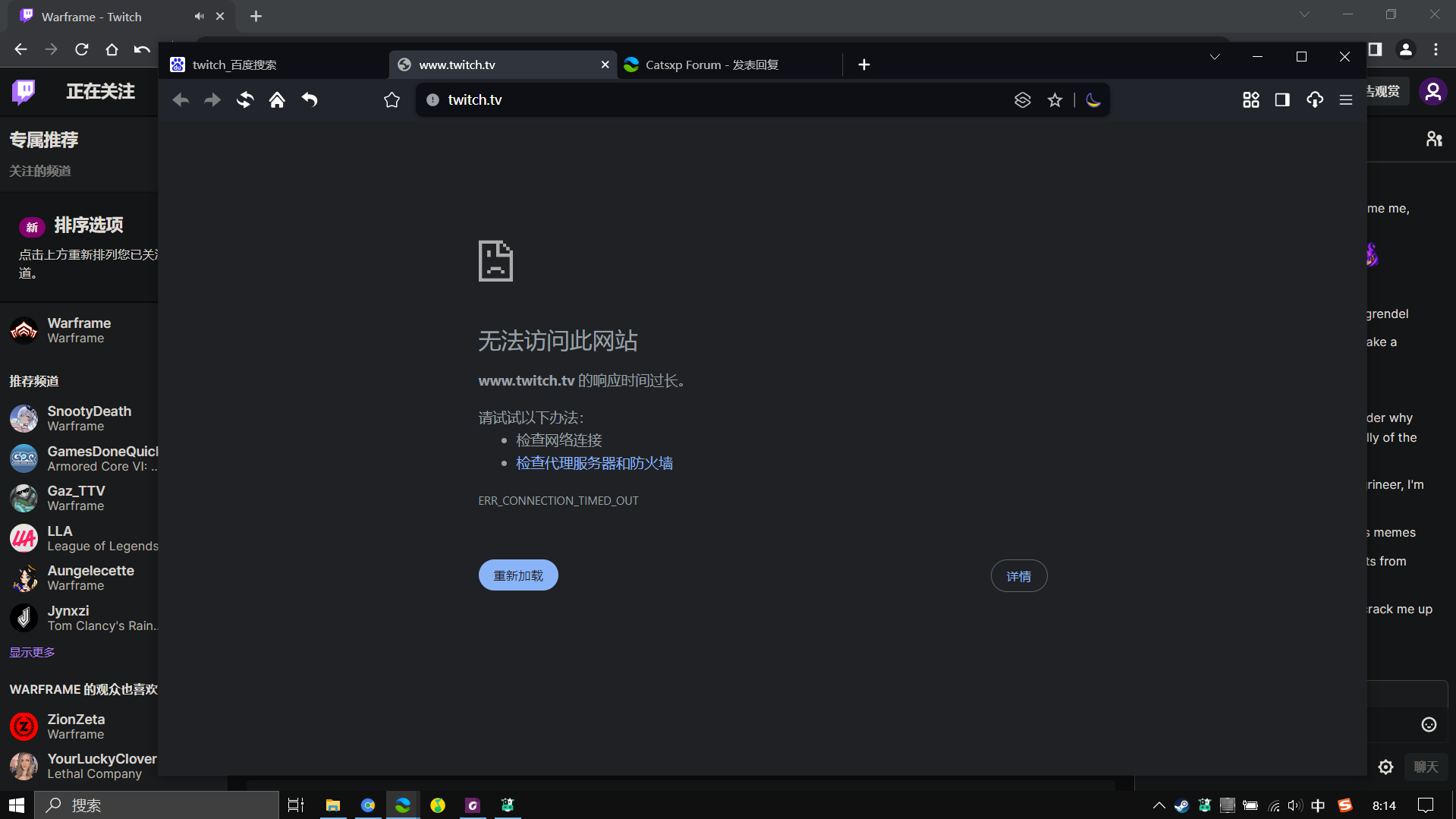1456x819 pixels.
Task: Open 检查代理服务器和防火墙 link
Action: pos(594,463)
